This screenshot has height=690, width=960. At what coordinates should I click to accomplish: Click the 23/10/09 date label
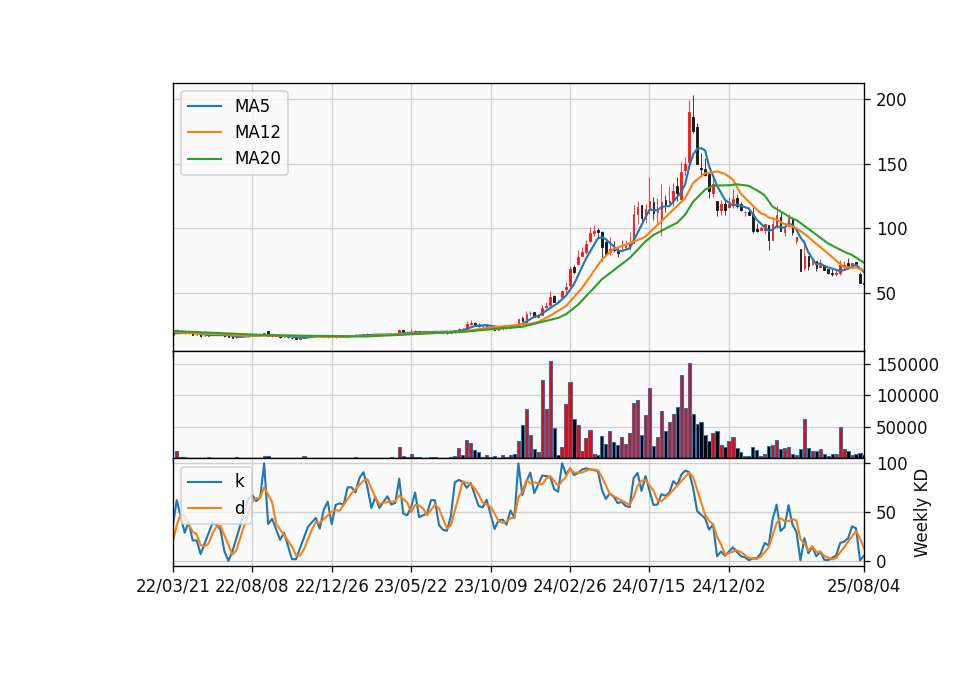pos(490,586)
